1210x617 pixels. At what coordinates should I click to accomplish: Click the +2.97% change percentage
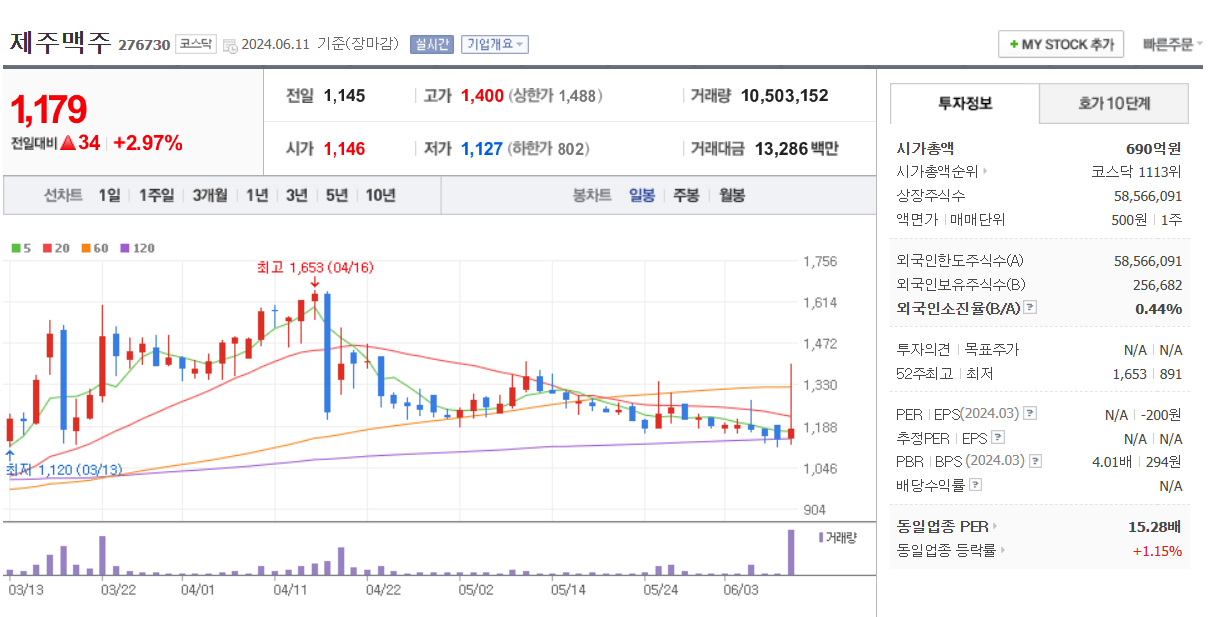148,143
